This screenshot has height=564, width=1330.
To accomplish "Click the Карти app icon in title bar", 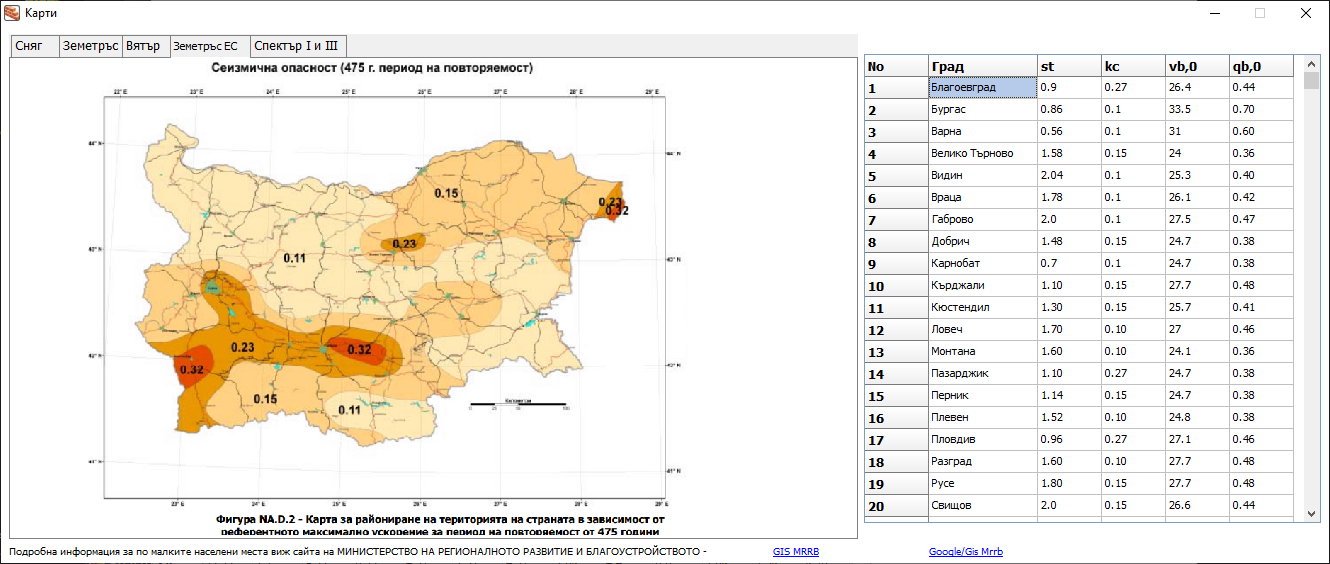I will click(x=12, y=13).
